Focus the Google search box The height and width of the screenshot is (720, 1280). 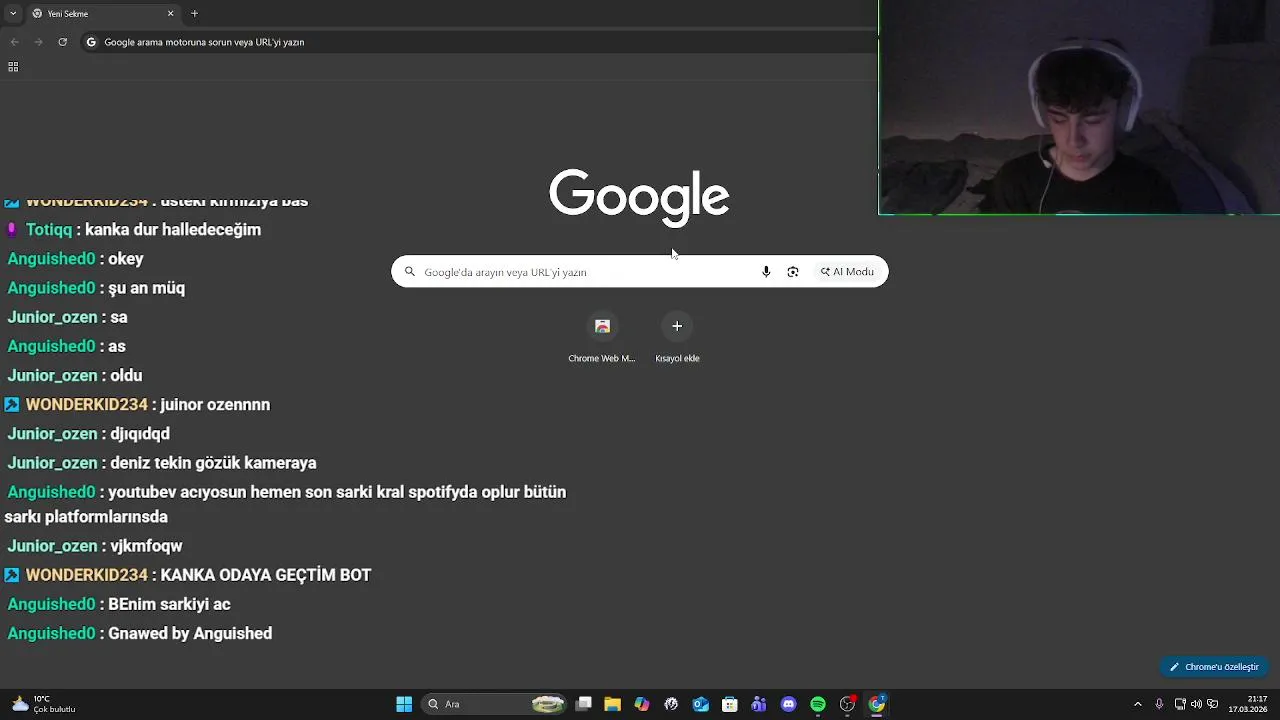tap(640, 272)
